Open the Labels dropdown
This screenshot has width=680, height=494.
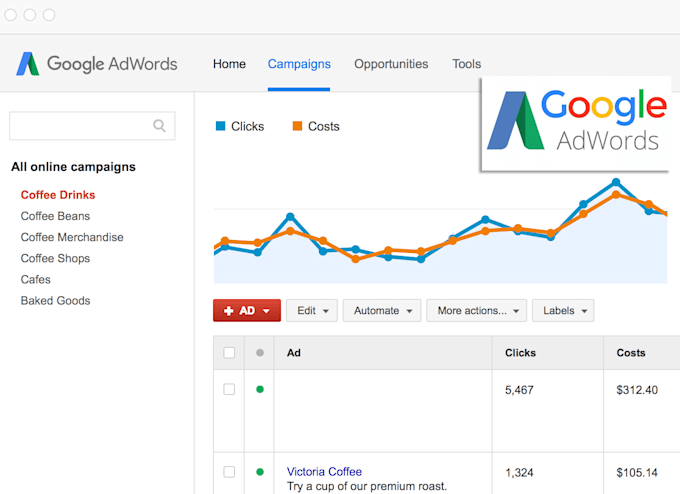coord(563,311)
